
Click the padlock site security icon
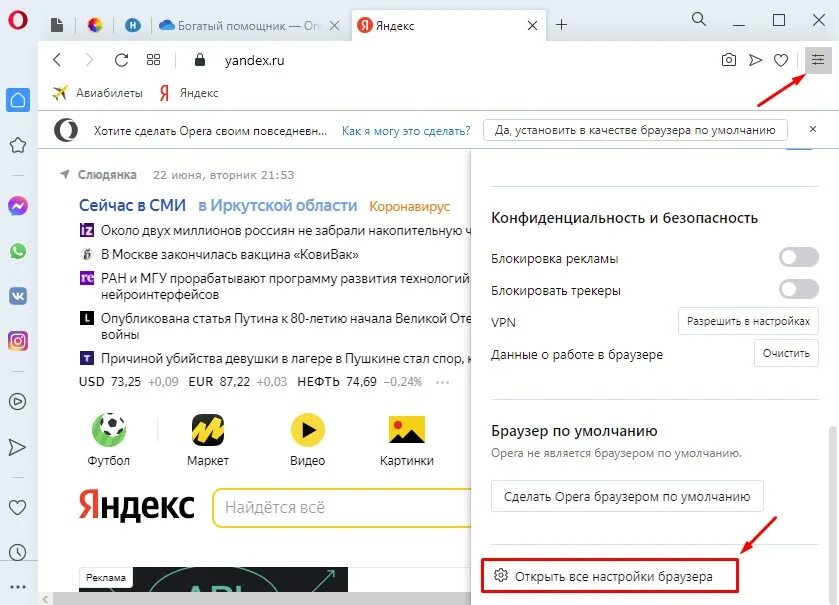[200, 60]
